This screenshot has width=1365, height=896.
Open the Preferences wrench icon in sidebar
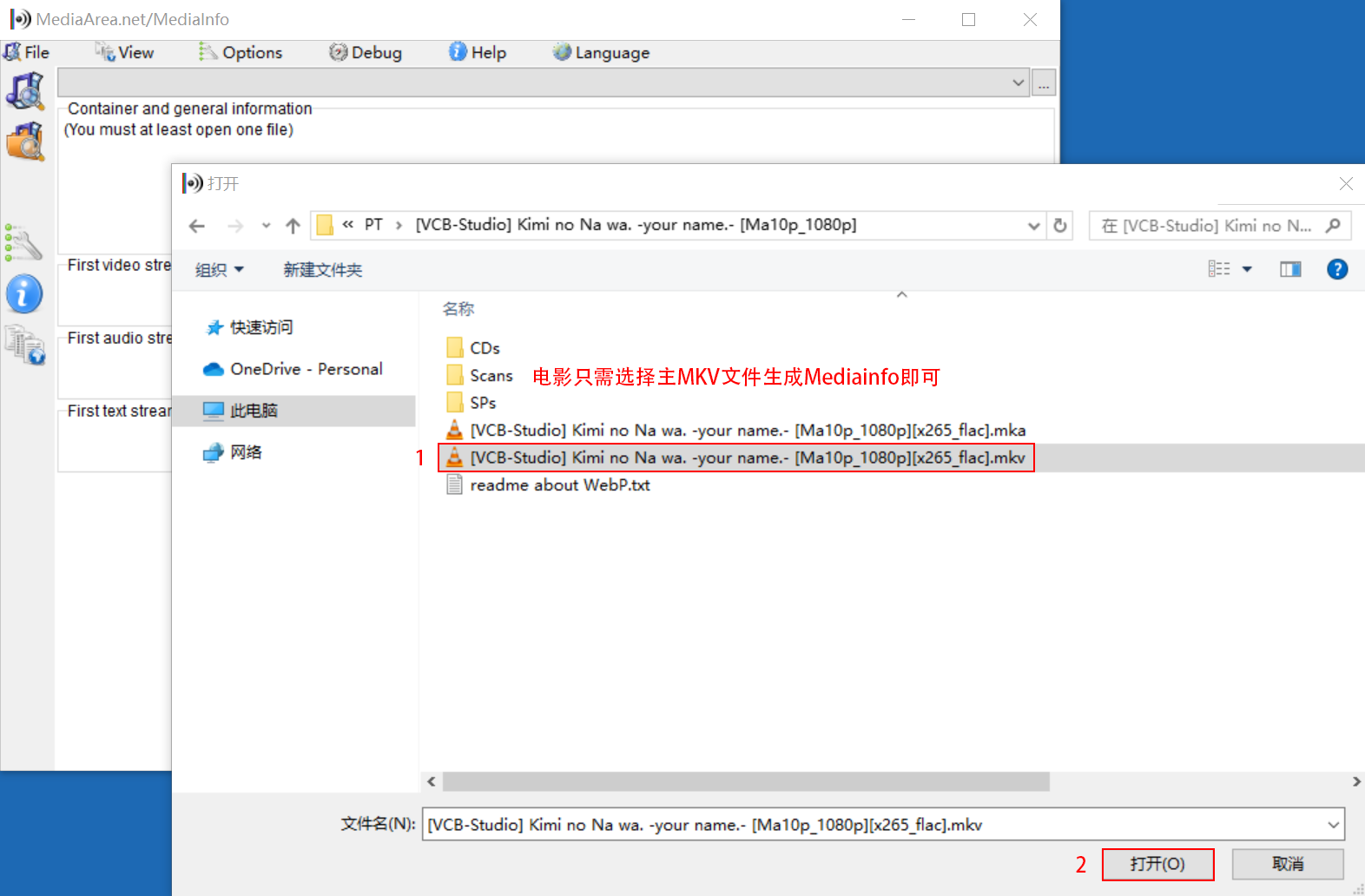click(x=23, y=243)
